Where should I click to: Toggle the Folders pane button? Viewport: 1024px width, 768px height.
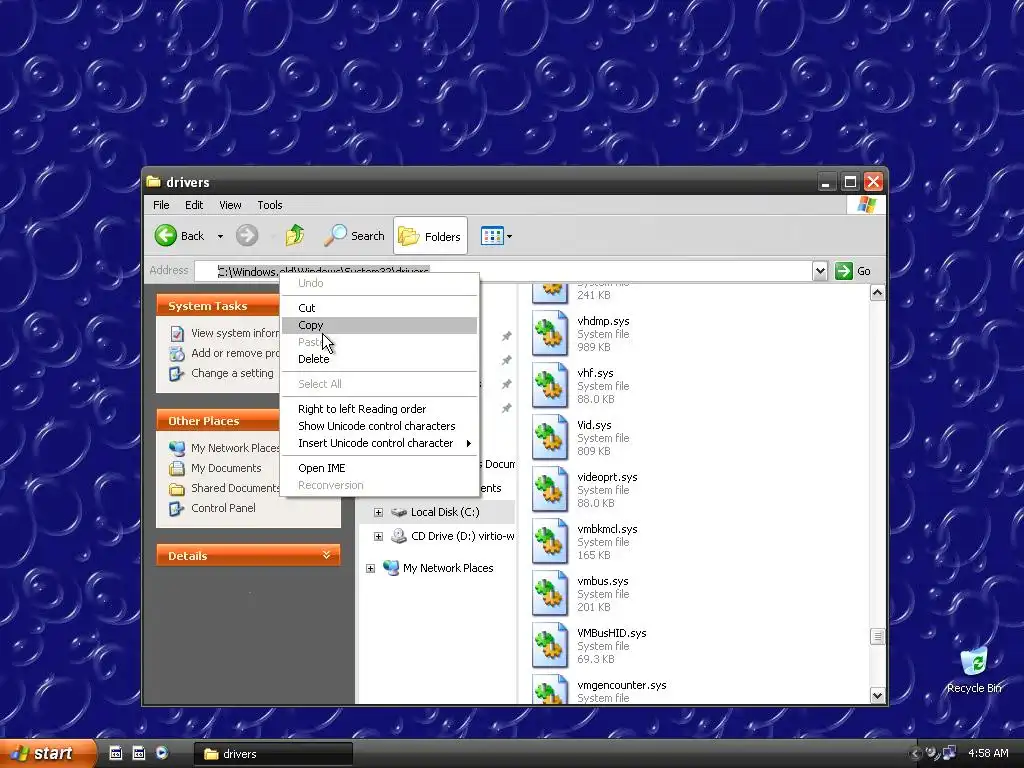[430, 236]
